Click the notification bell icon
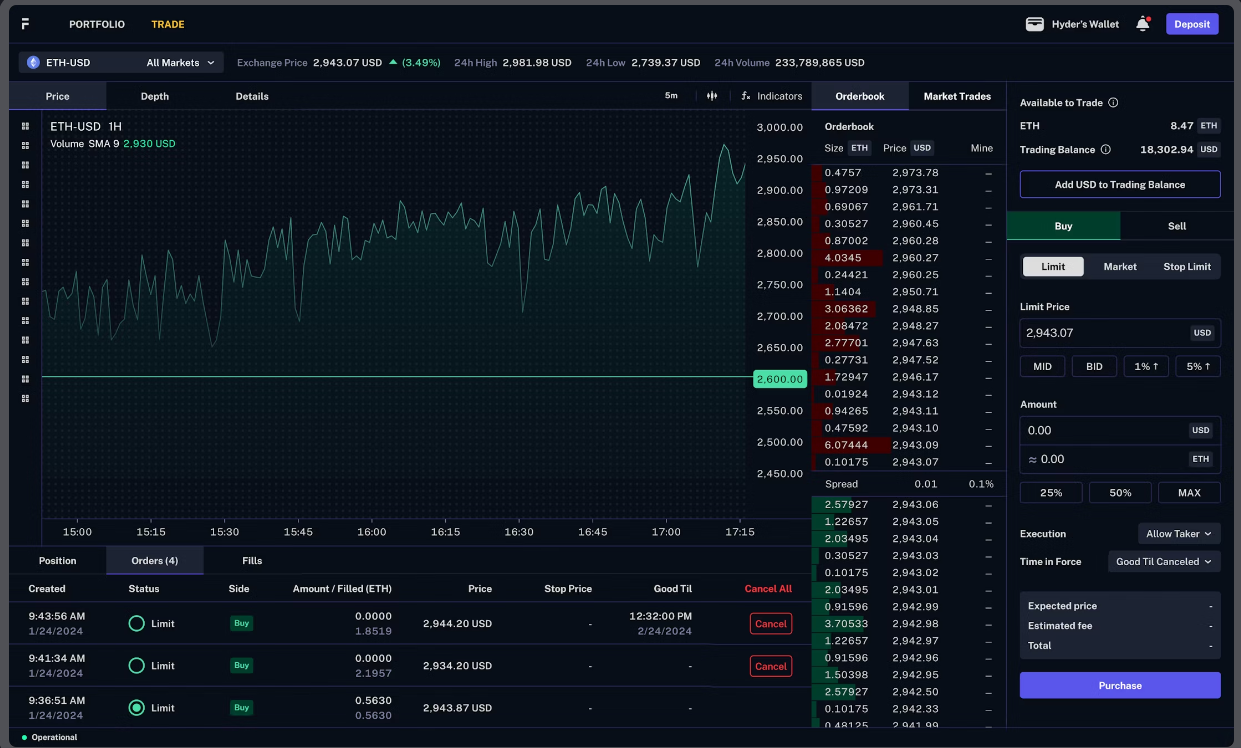This screenshot has height=748, width=1241. (1142, 24)
